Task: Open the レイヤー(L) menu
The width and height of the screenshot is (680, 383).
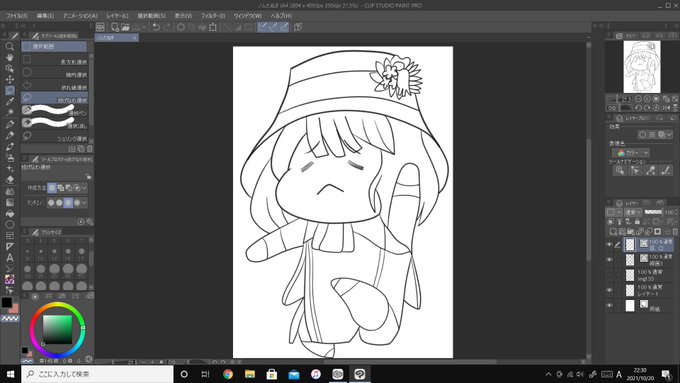Action: [117, 16]
